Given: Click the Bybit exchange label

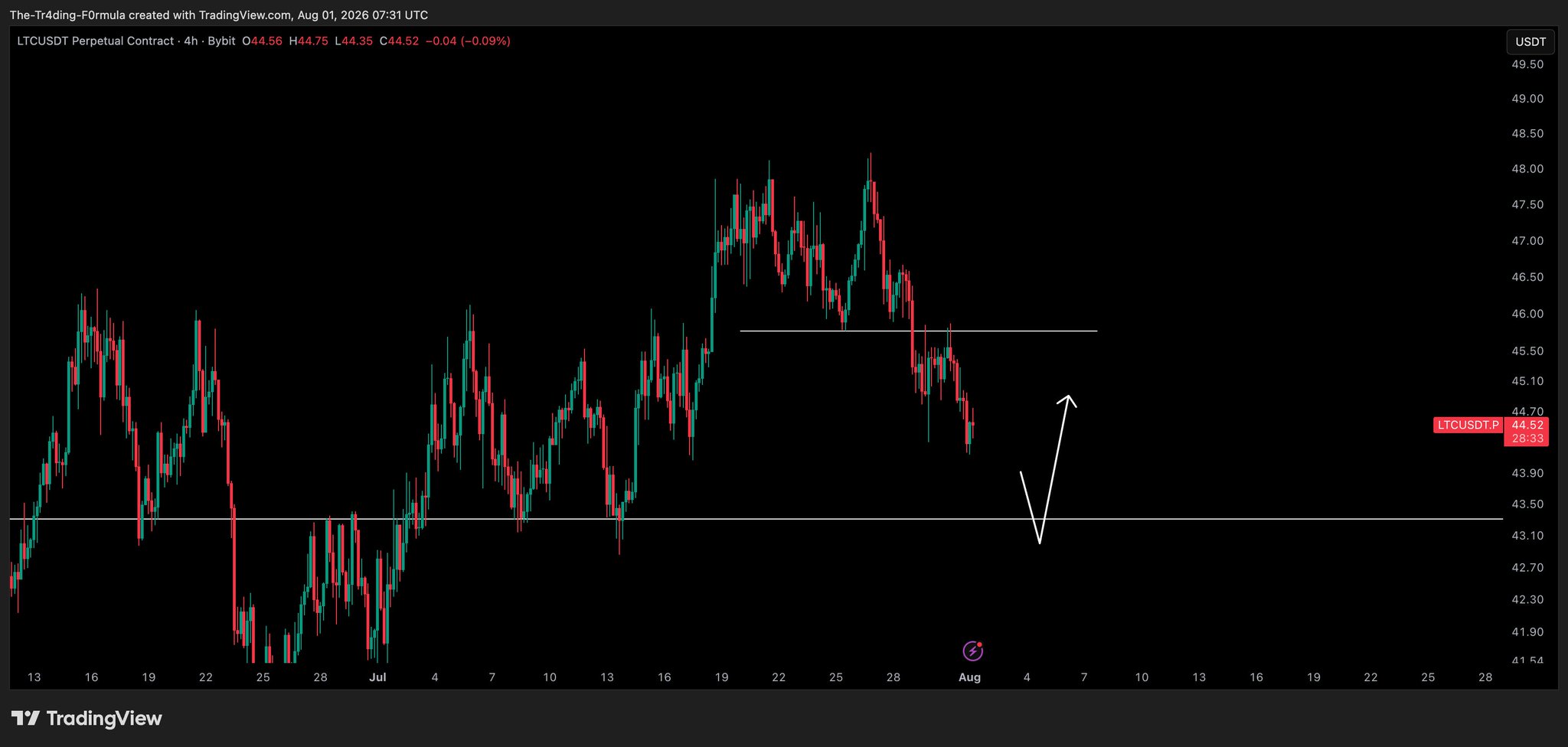Looking at the screenshot, I should pyautogui.click(x=221, y=41).
